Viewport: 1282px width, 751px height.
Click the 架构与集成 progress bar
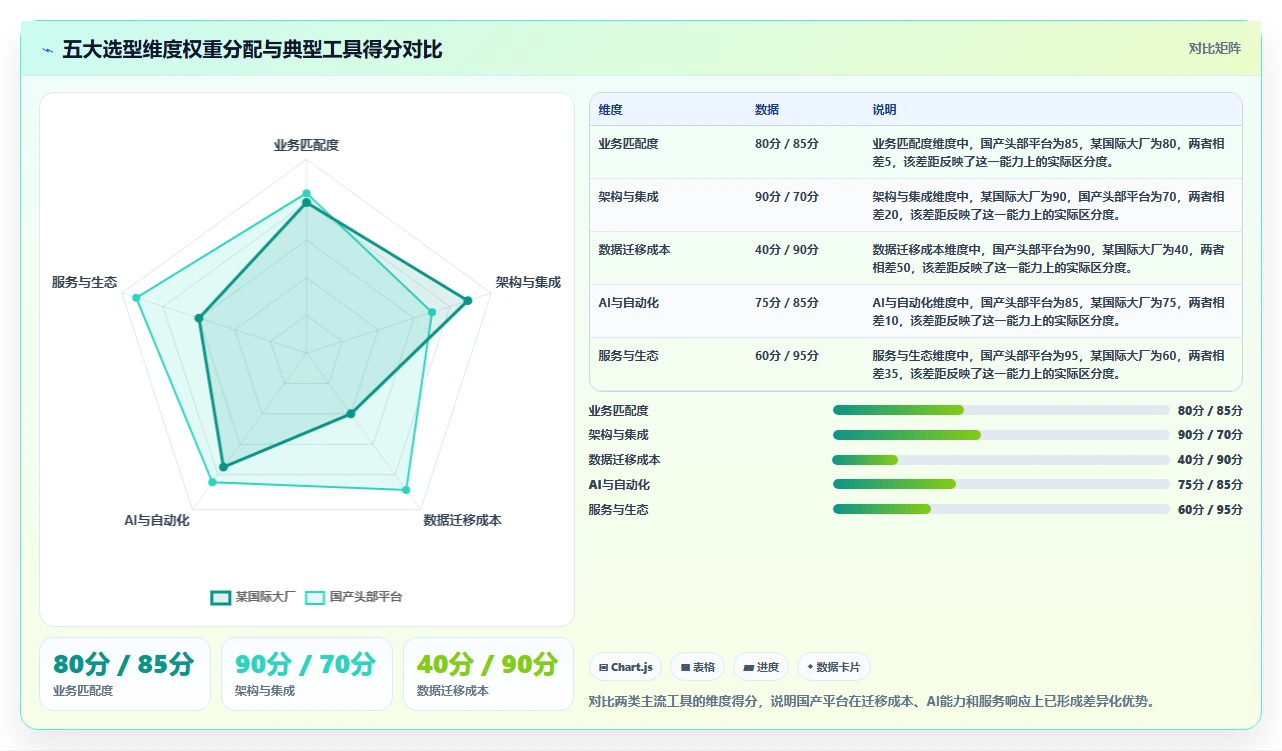pos(1001,435)
